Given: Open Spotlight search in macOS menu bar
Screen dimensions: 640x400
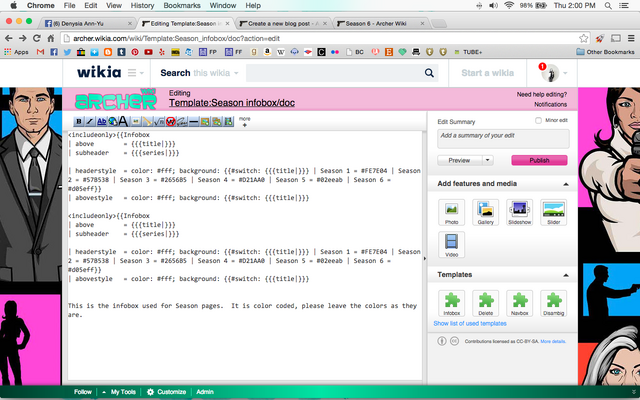Looking at the screenshot, I should click(x=608, y=5).
